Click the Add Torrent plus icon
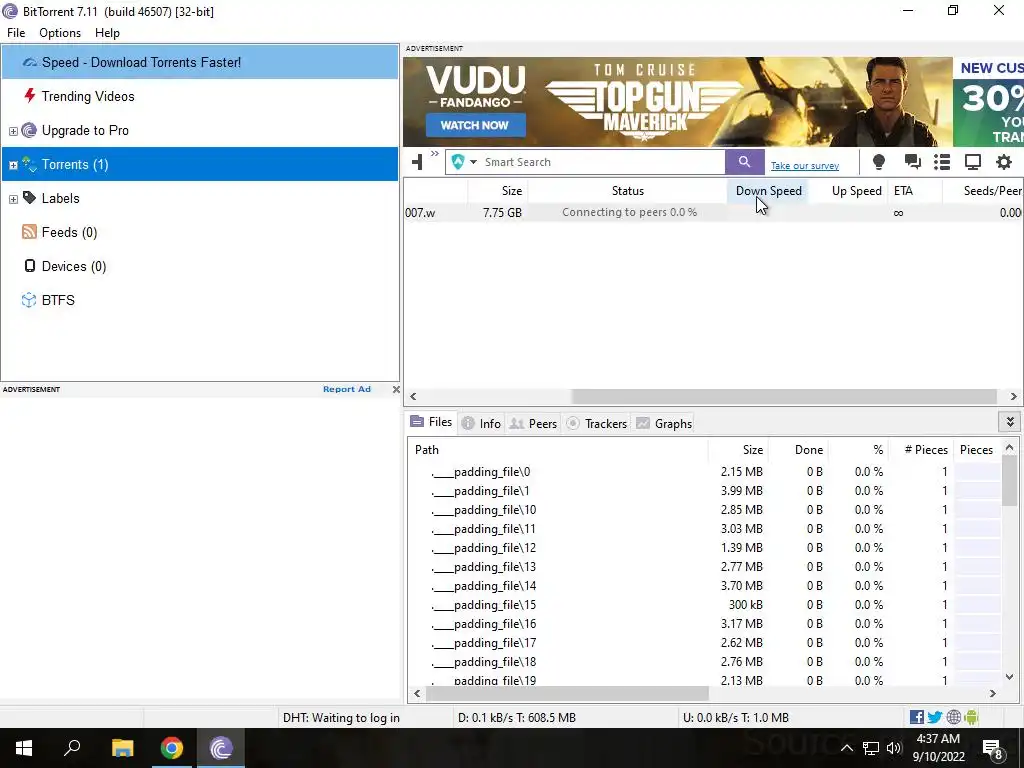 coord(417,162)
